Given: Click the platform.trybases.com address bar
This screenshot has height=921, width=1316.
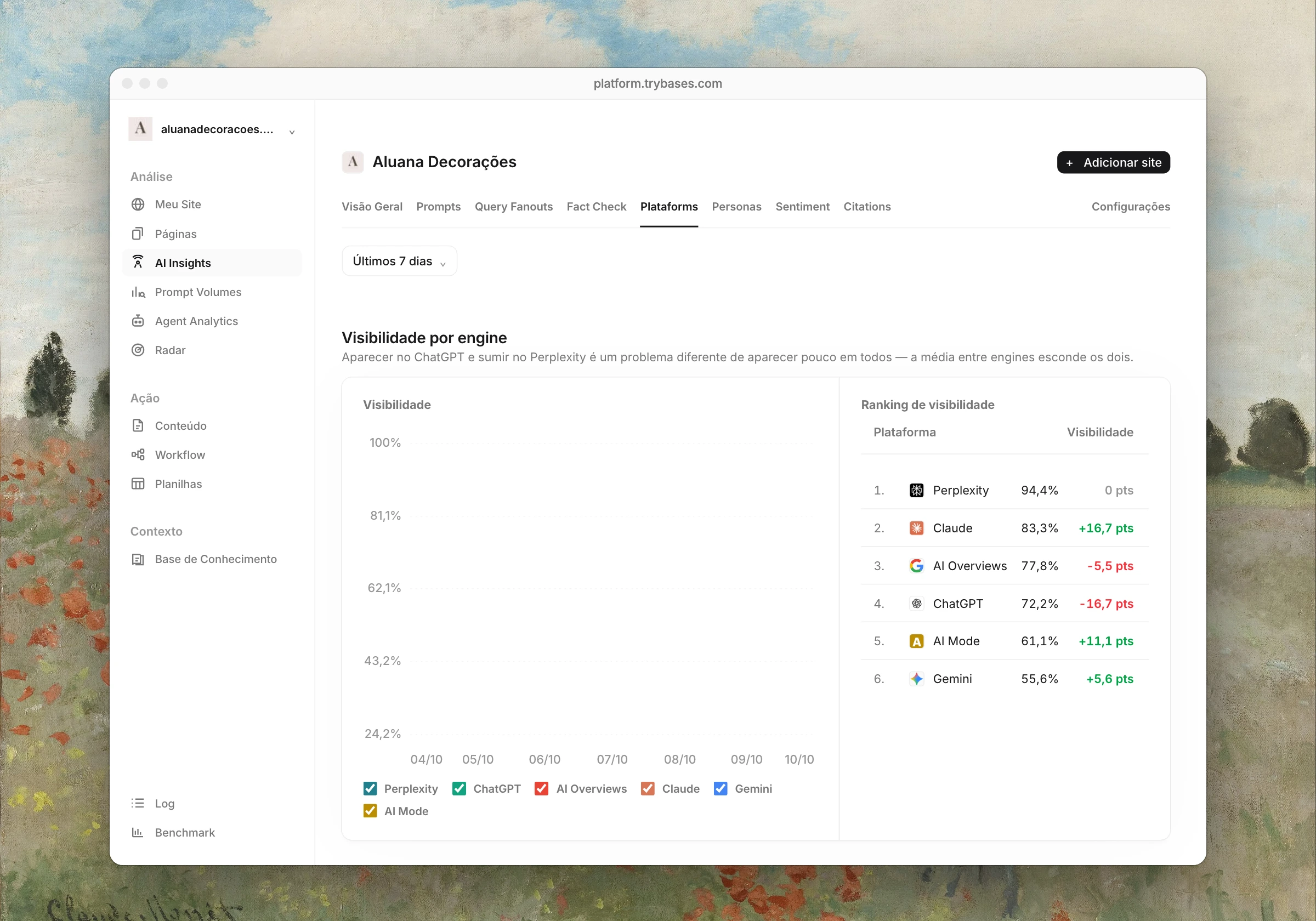Looking at the screenshot, I should pos(657,84).
